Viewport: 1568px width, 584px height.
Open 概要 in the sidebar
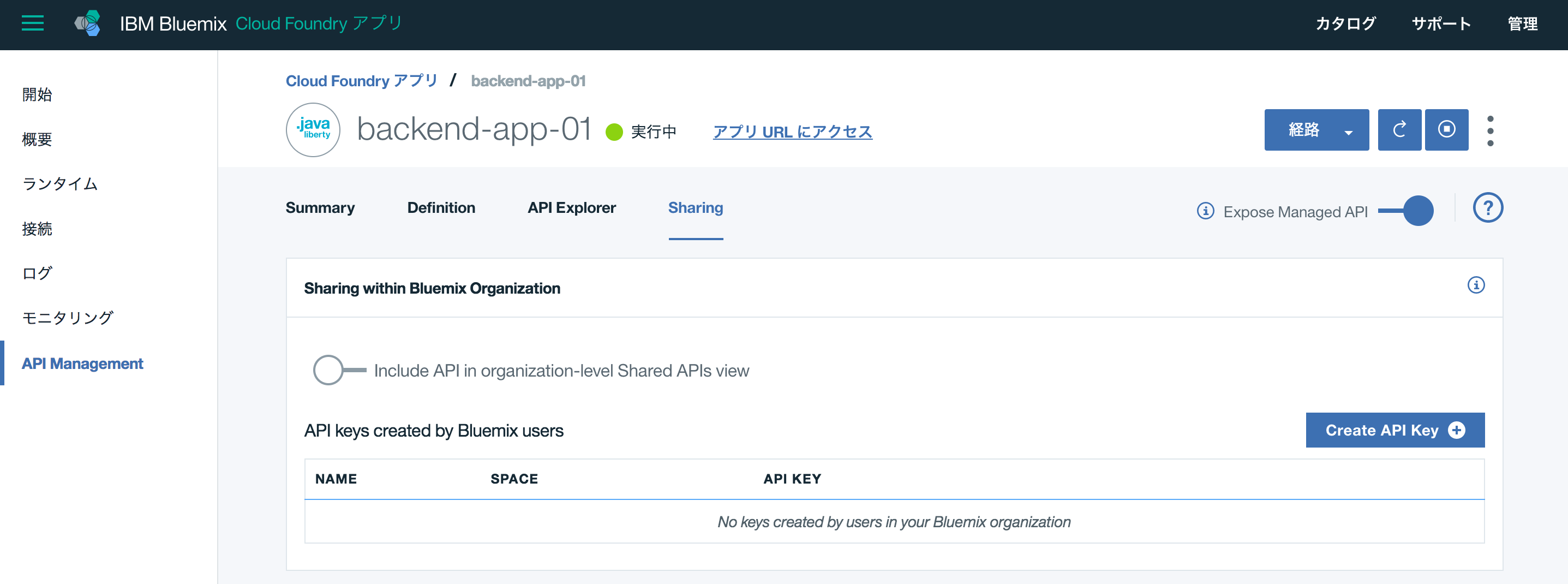(37, 140)
